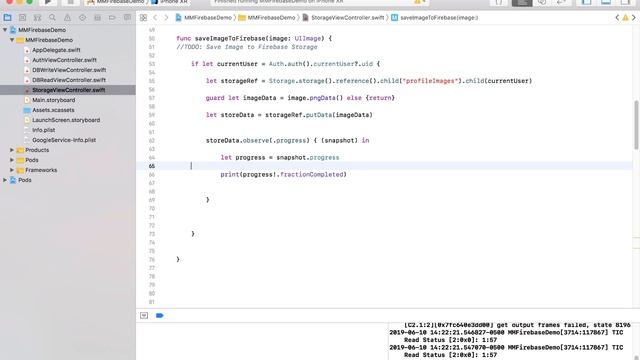Click the Products folder label
This screenshot has height=360, width=640.
(37, 150)
